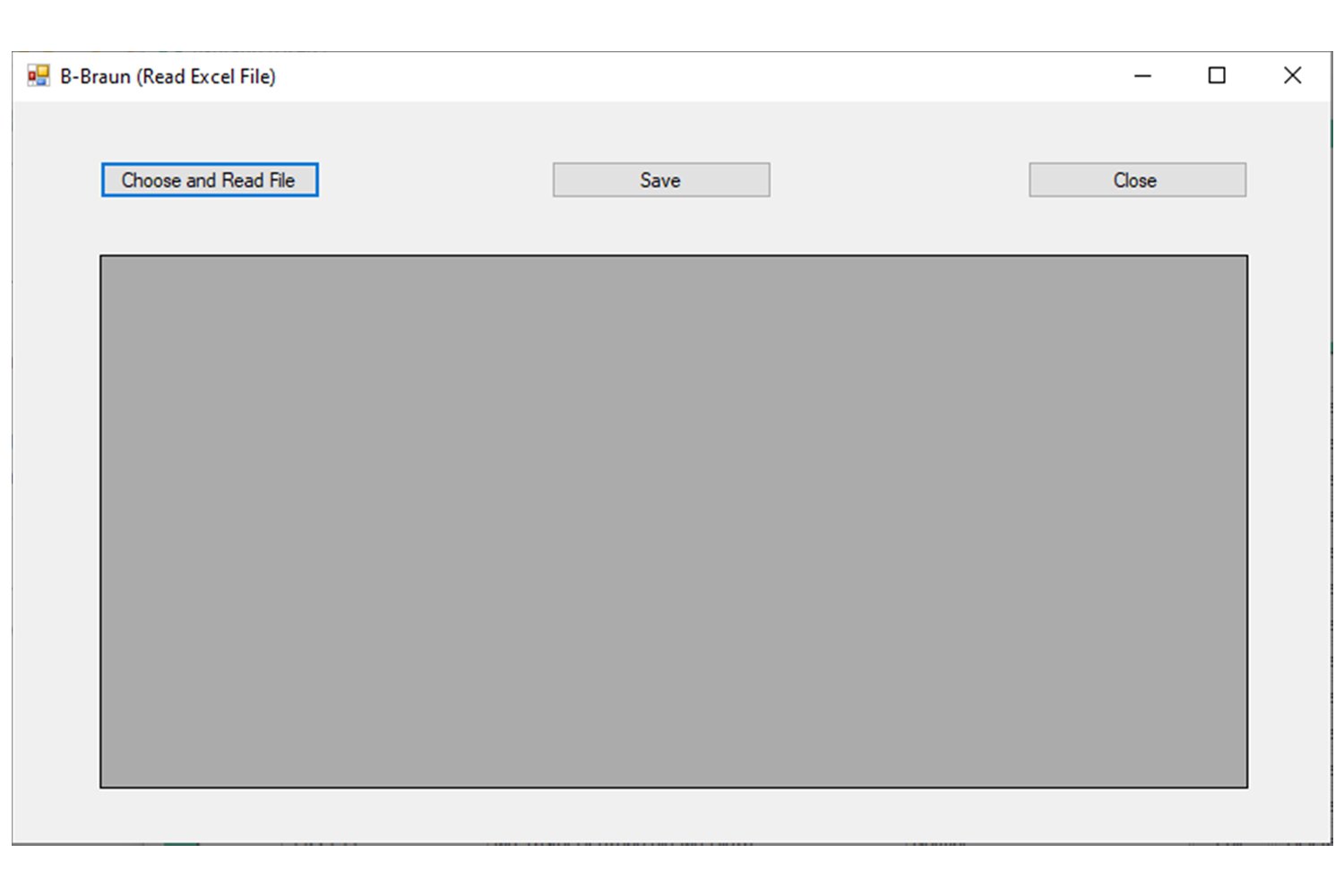Viewport: 1344px width, 896px height.
Task: Click the B-Braun application icon in title bar
Action: [39, 76]
